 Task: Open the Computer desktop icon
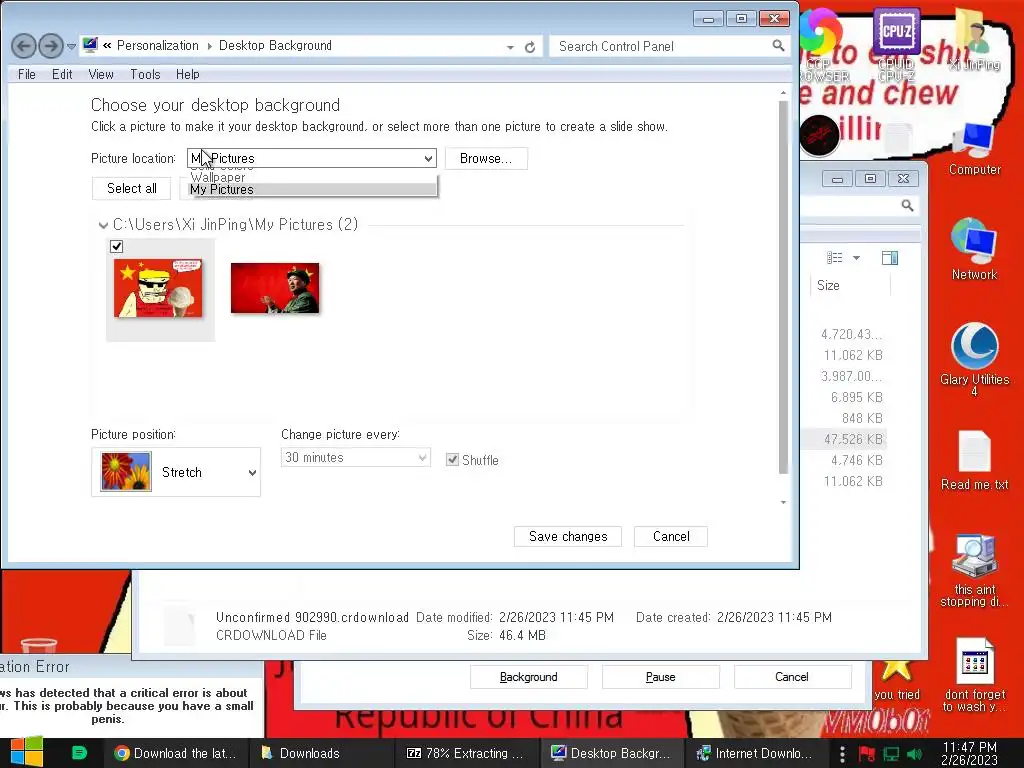974,149
